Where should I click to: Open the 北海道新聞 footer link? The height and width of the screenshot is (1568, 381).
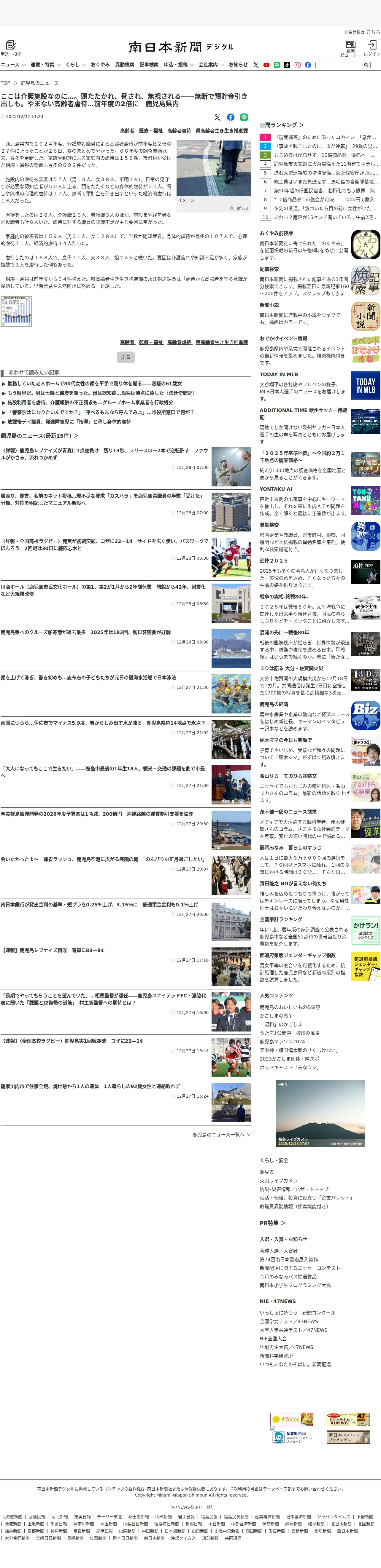pos(12,1517)
